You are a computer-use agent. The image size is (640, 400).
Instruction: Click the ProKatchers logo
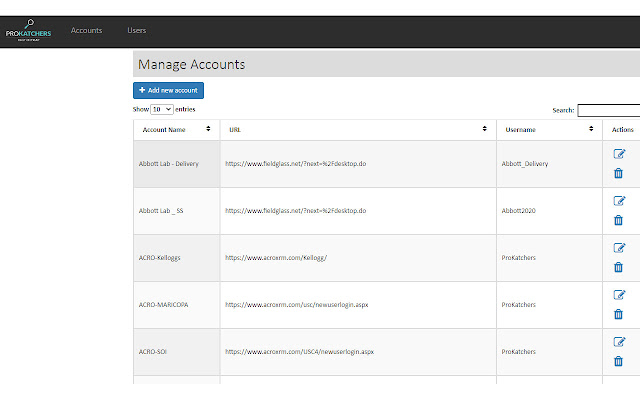28,30
